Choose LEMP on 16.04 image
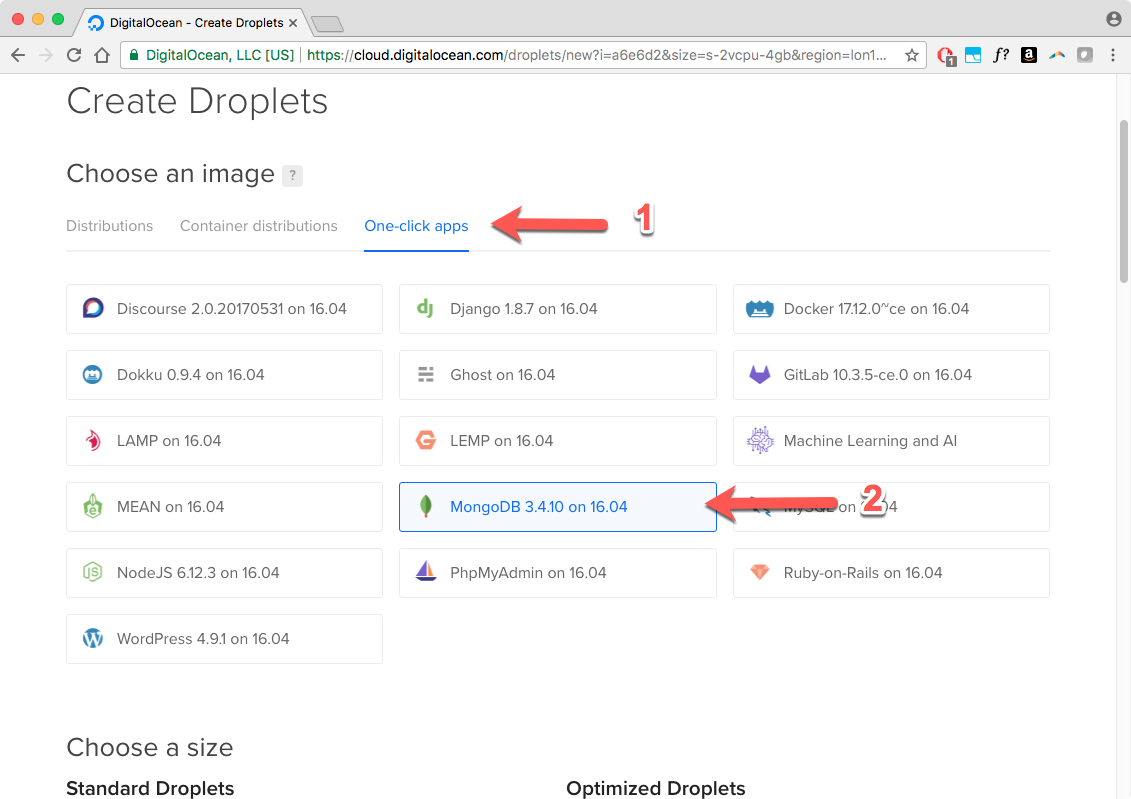This screenshot has height=799, width=1131. click(558, 441)
